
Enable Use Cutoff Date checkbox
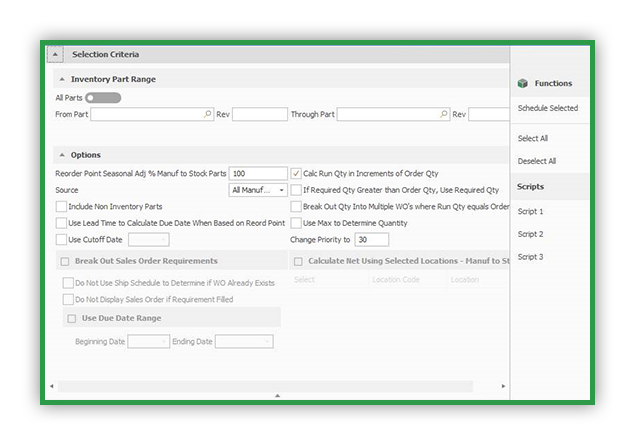click(x=61, y=240)
